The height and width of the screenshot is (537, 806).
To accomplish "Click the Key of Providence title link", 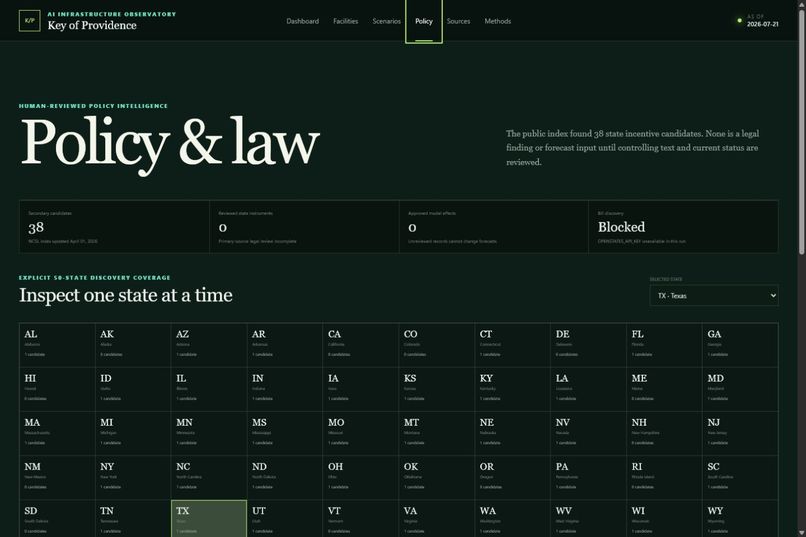I will point(92,25).
